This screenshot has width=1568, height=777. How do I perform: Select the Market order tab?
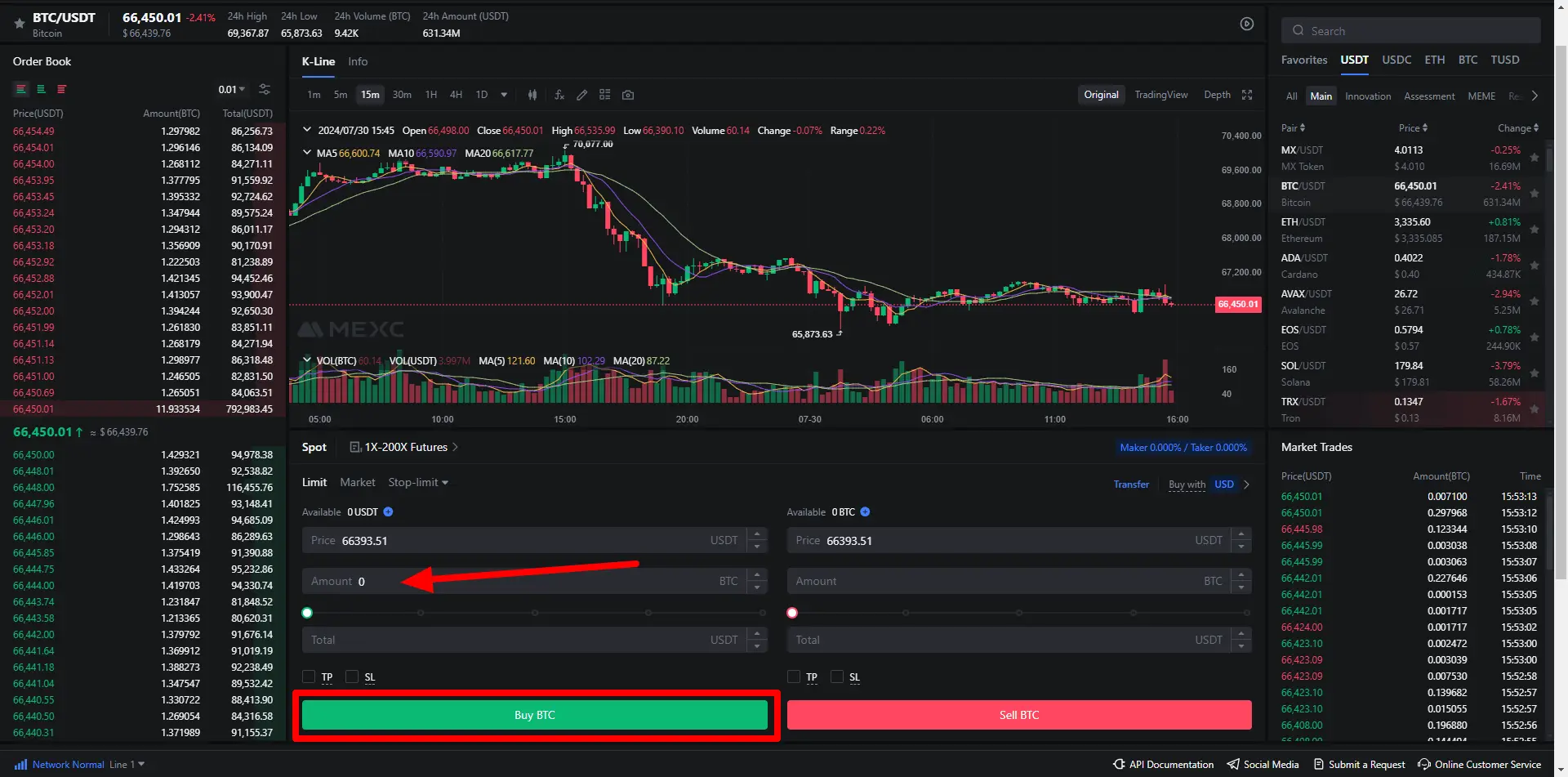[x=358, y=483]
